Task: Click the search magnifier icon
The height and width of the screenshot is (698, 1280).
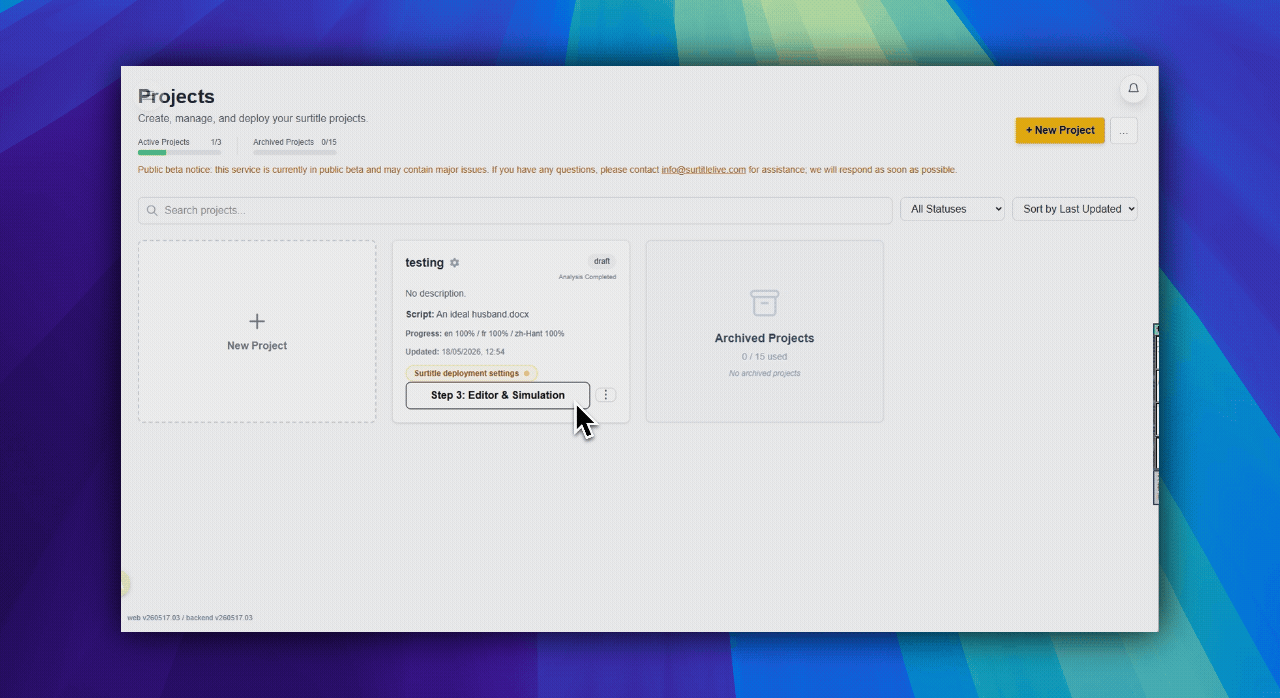Action: coord(152,211)
